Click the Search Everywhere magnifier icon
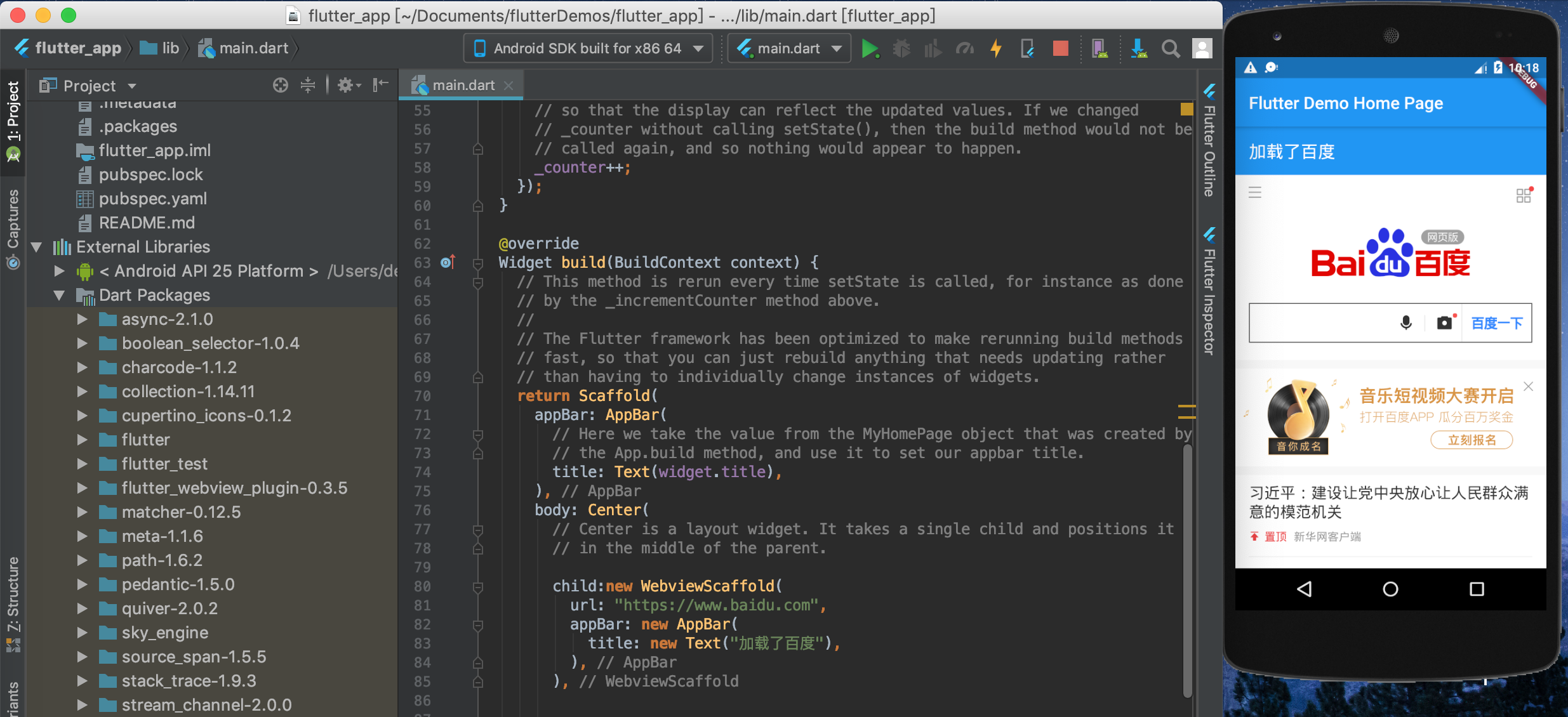Image resolution: width=1568 pixels, height=717 pixels. 1171,49
